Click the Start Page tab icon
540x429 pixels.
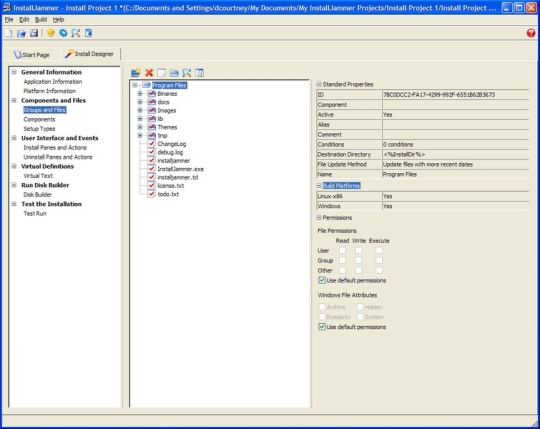click(18, 54)
